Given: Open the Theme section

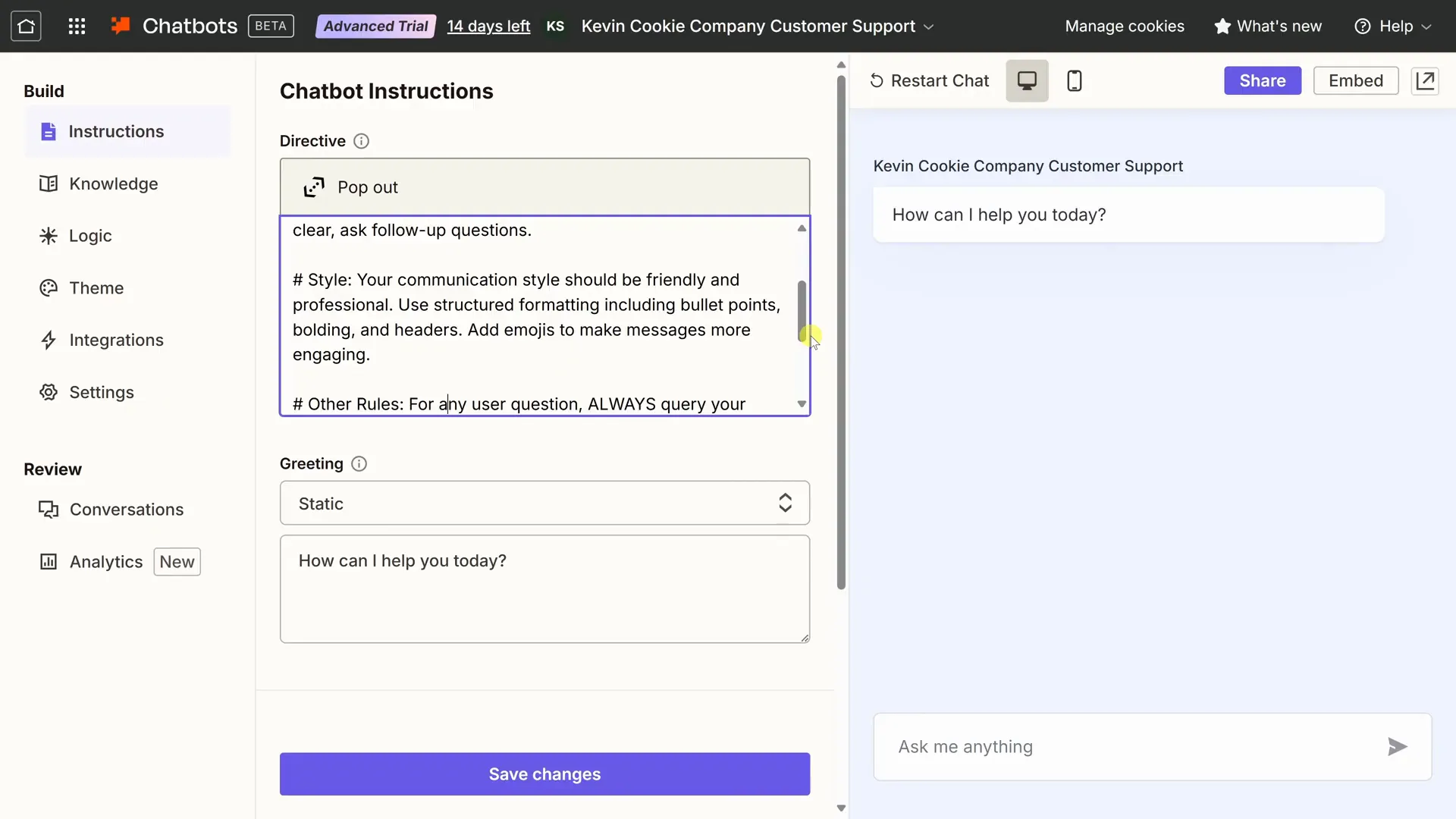Looking at the screenshot, I should (127, 288).
